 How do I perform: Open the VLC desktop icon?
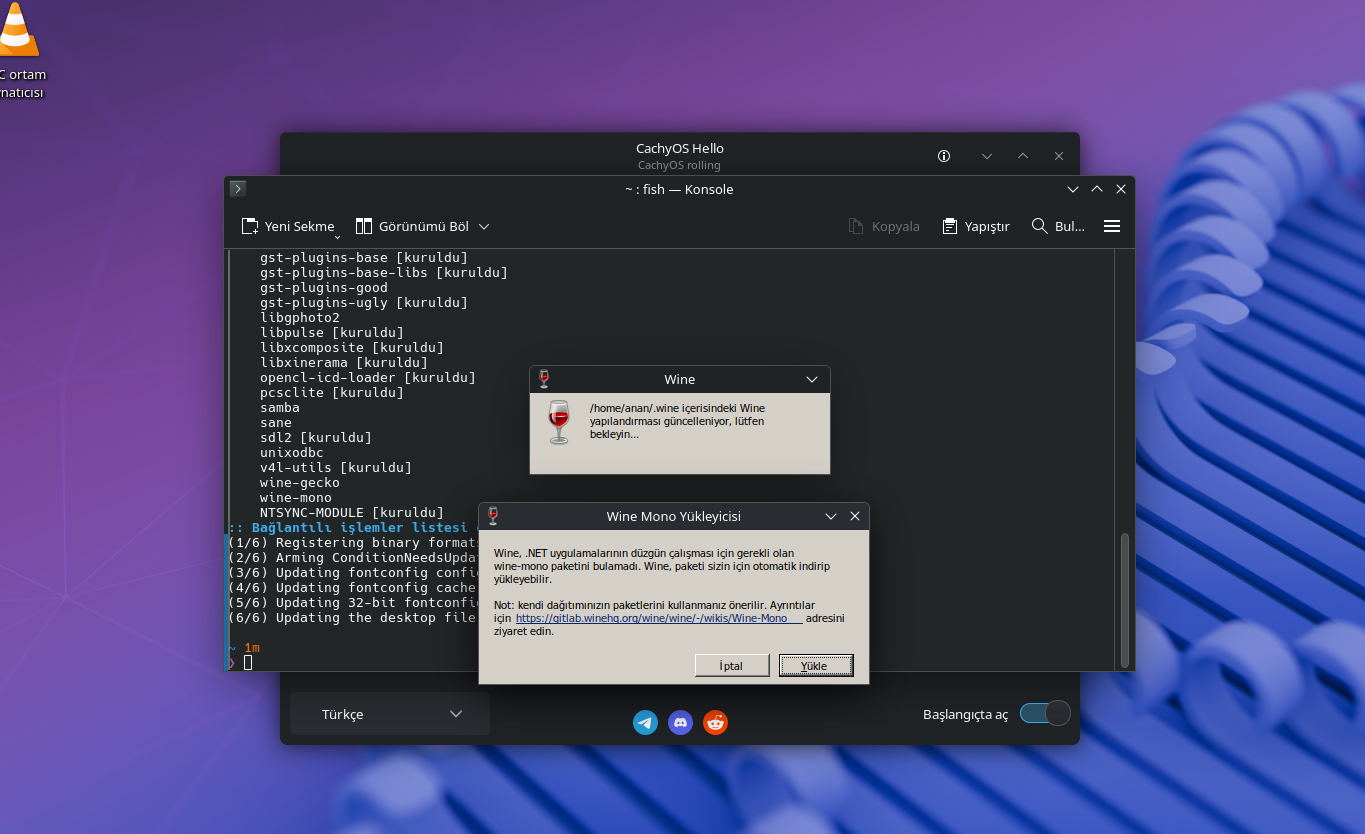pyautogui.click(x=18, y=50)
